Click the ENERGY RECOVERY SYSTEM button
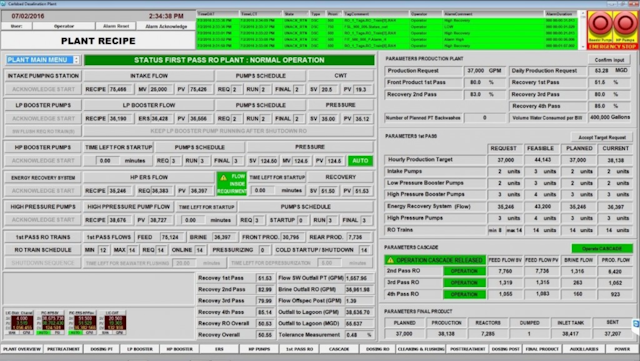640x361 pixels. (x=43, y=178)
